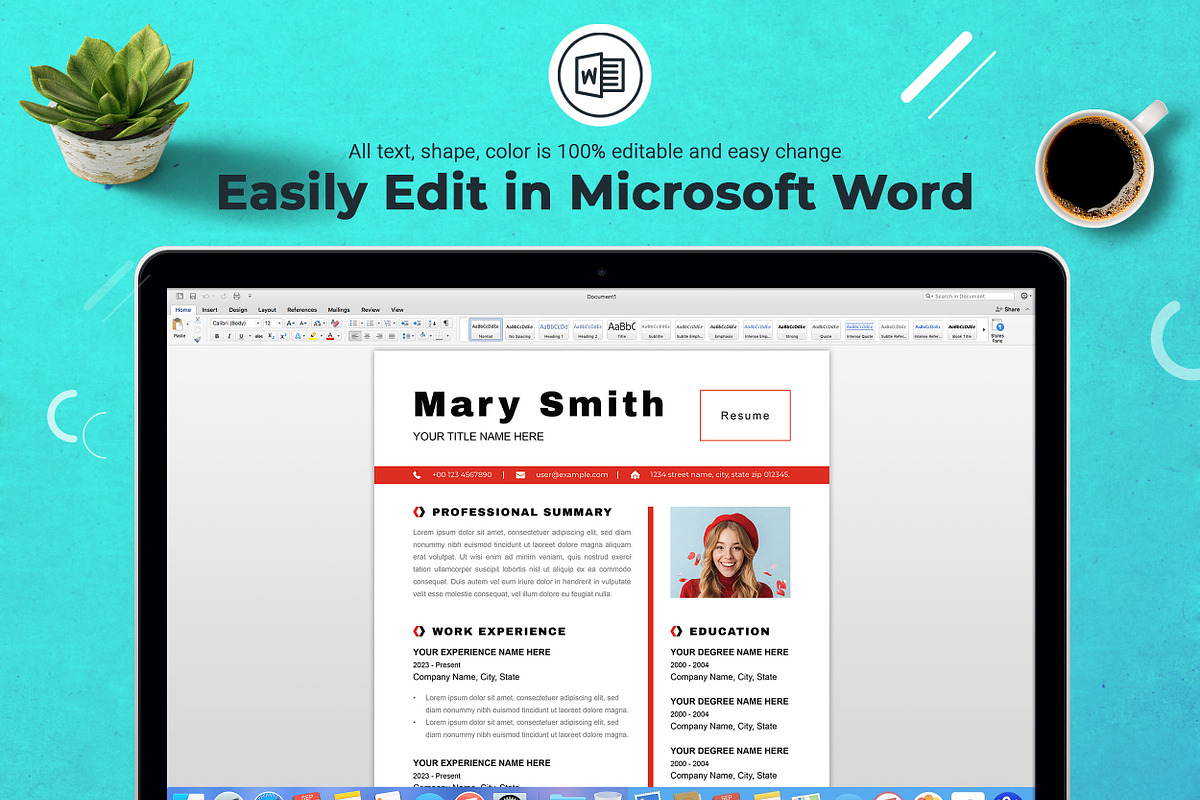Apply the Book Title style
Screen dimensions: 1200x800
(962, 330)
